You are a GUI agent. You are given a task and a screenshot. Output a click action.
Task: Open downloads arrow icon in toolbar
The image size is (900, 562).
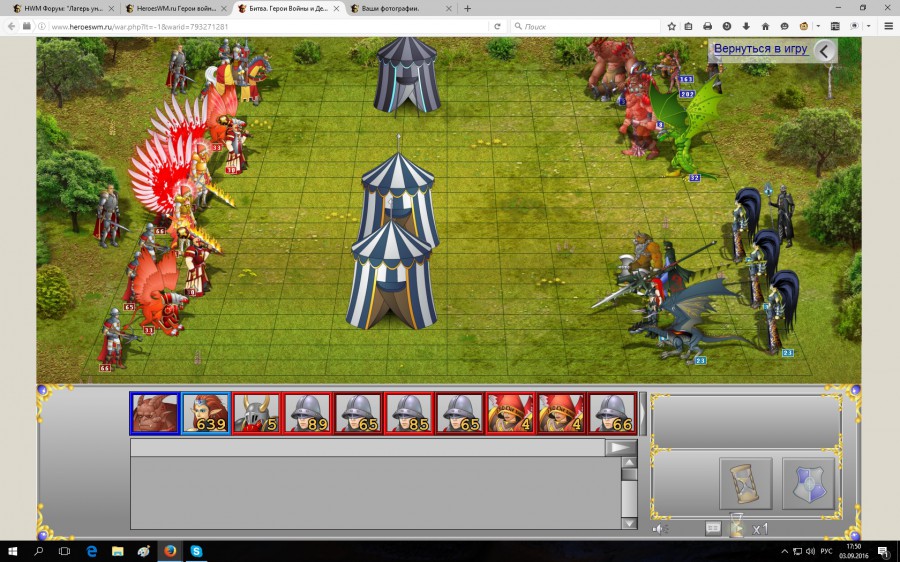point(746,26)
